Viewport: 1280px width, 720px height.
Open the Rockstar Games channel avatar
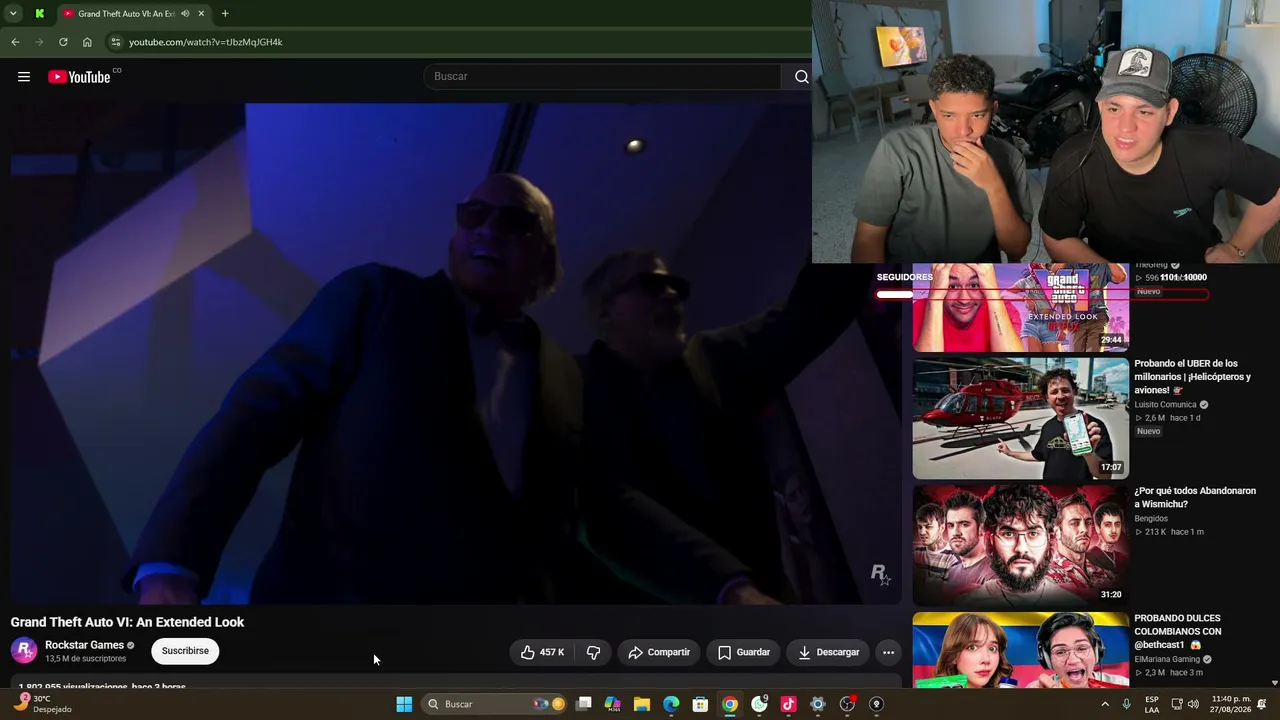[x=24, y=651]
